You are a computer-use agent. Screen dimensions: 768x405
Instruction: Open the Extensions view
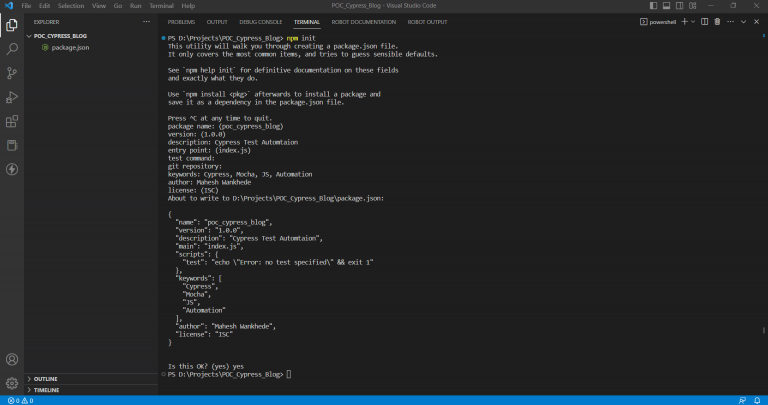[x=12, y=121]
